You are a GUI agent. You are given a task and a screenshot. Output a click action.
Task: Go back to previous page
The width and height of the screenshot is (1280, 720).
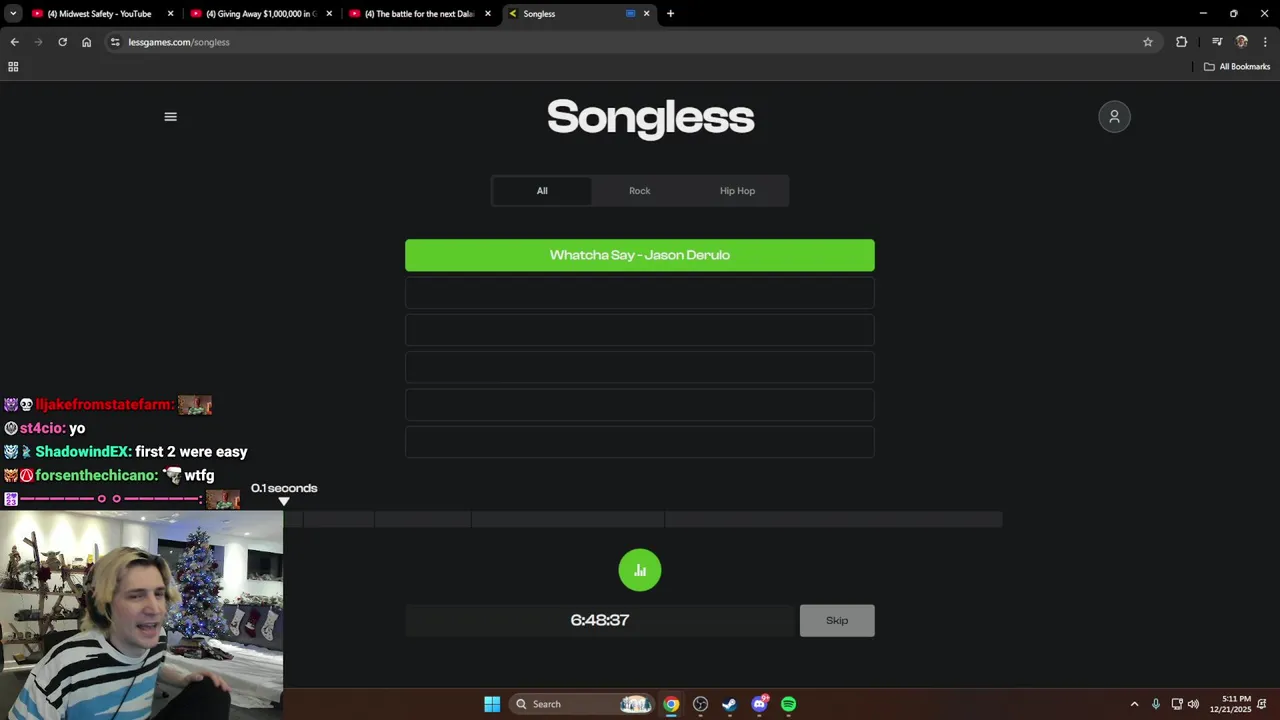(x=14, y=42)
